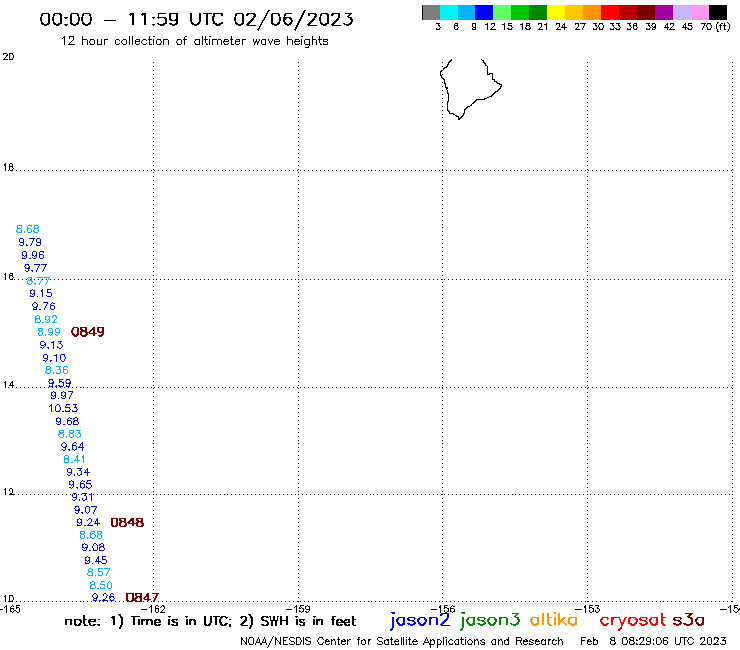740x650 pixels.
Task: Click the 'Feb 8 08:29:06 UTC 2023' timestamp
Action: pos(653,641)
